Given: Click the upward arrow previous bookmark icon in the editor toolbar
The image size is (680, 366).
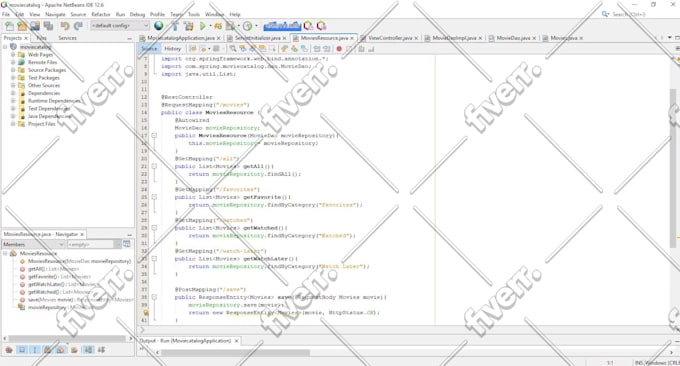Looking at the screenshot, I should tap(284, 49).
